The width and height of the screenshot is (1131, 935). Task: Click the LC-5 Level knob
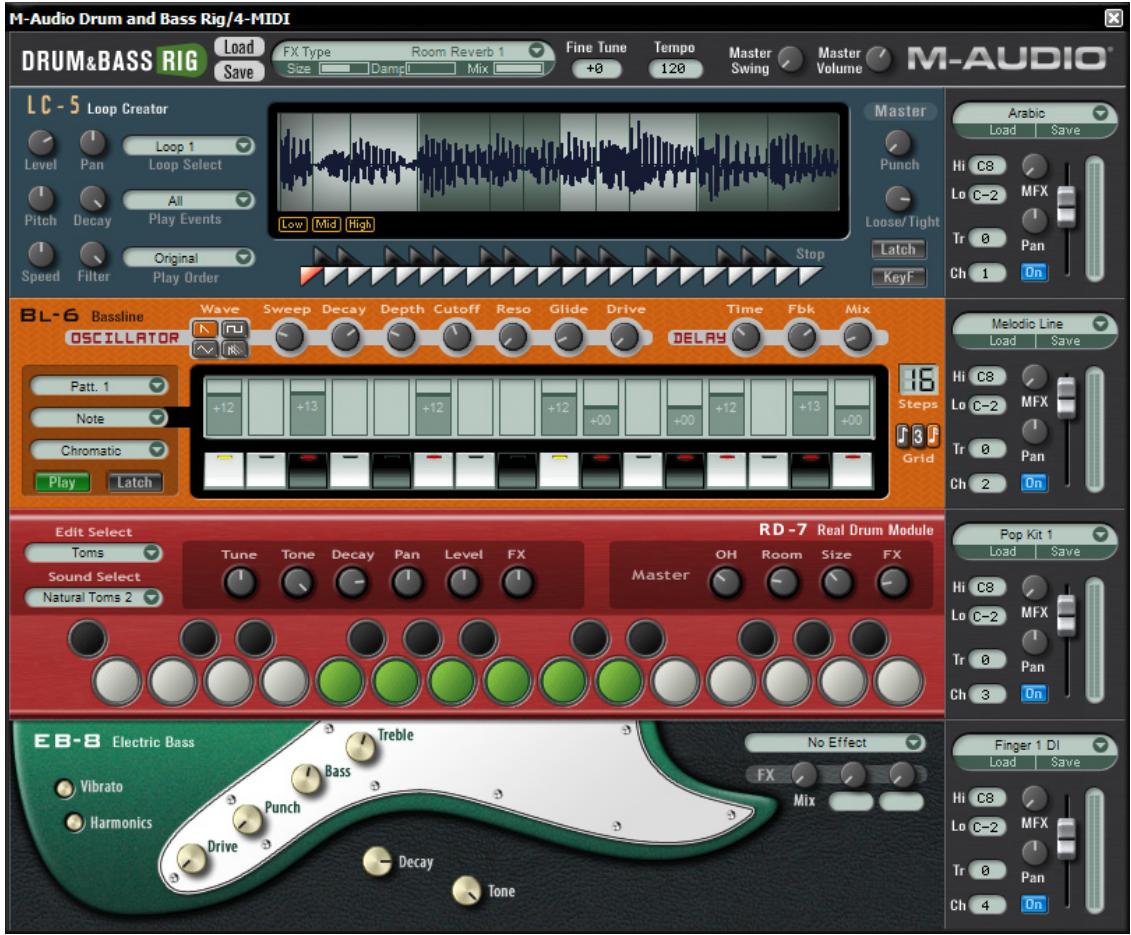pos(41,143)
